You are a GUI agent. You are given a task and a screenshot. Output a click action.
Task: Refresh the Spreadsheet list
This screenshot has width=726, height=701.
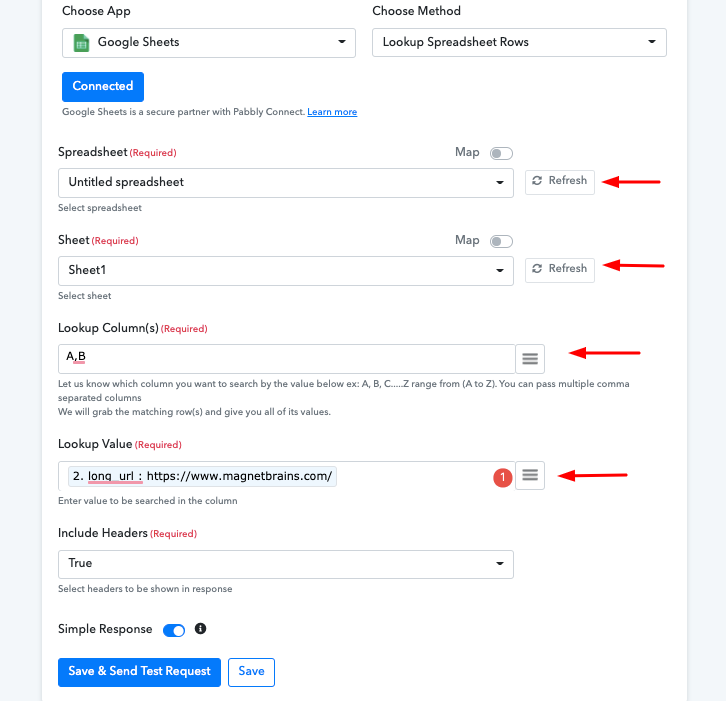click(559, 181)
